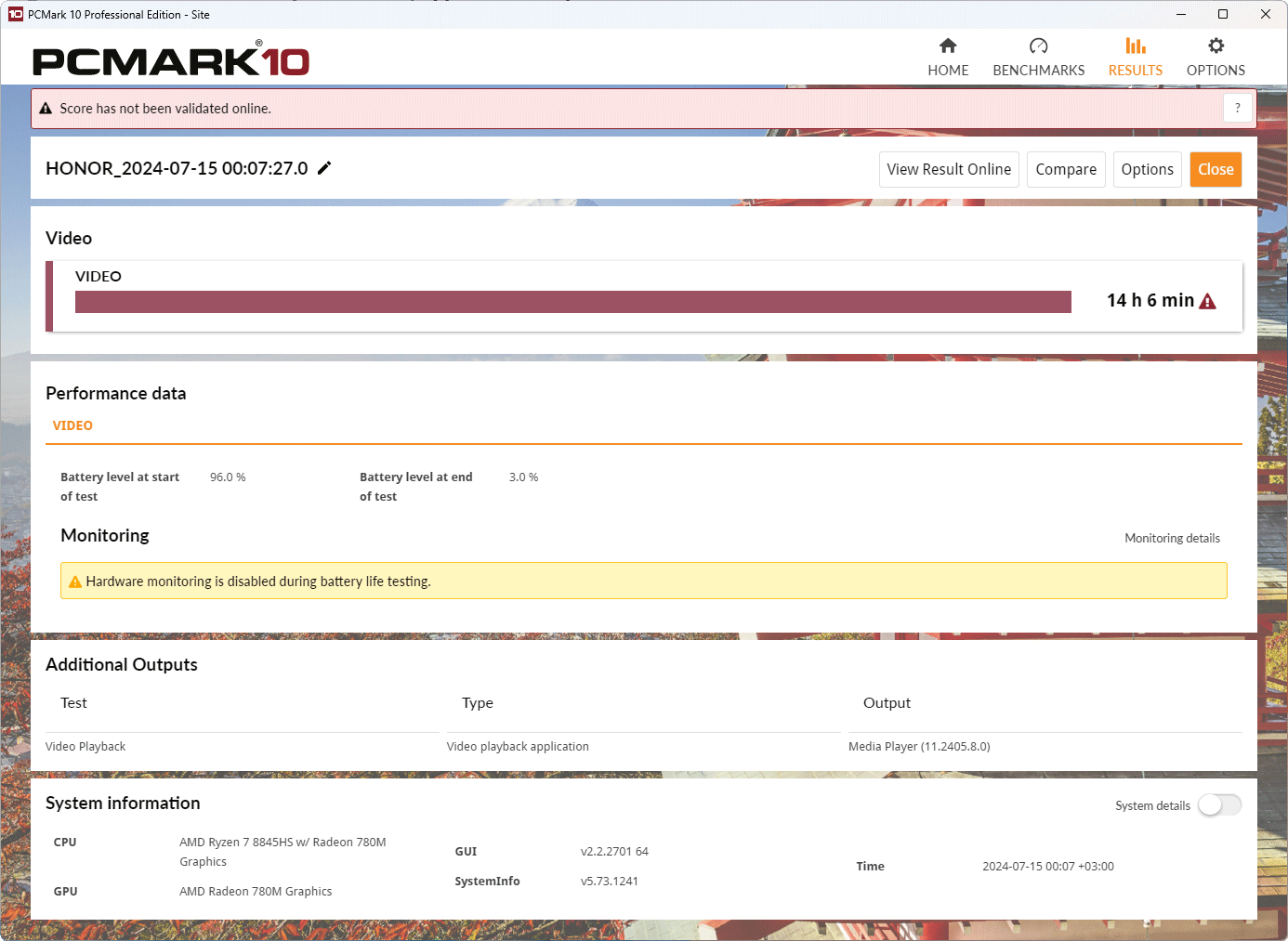Click the Compare button
The height and width of the screenshot is (941, 1288).
pos(1066,169)
